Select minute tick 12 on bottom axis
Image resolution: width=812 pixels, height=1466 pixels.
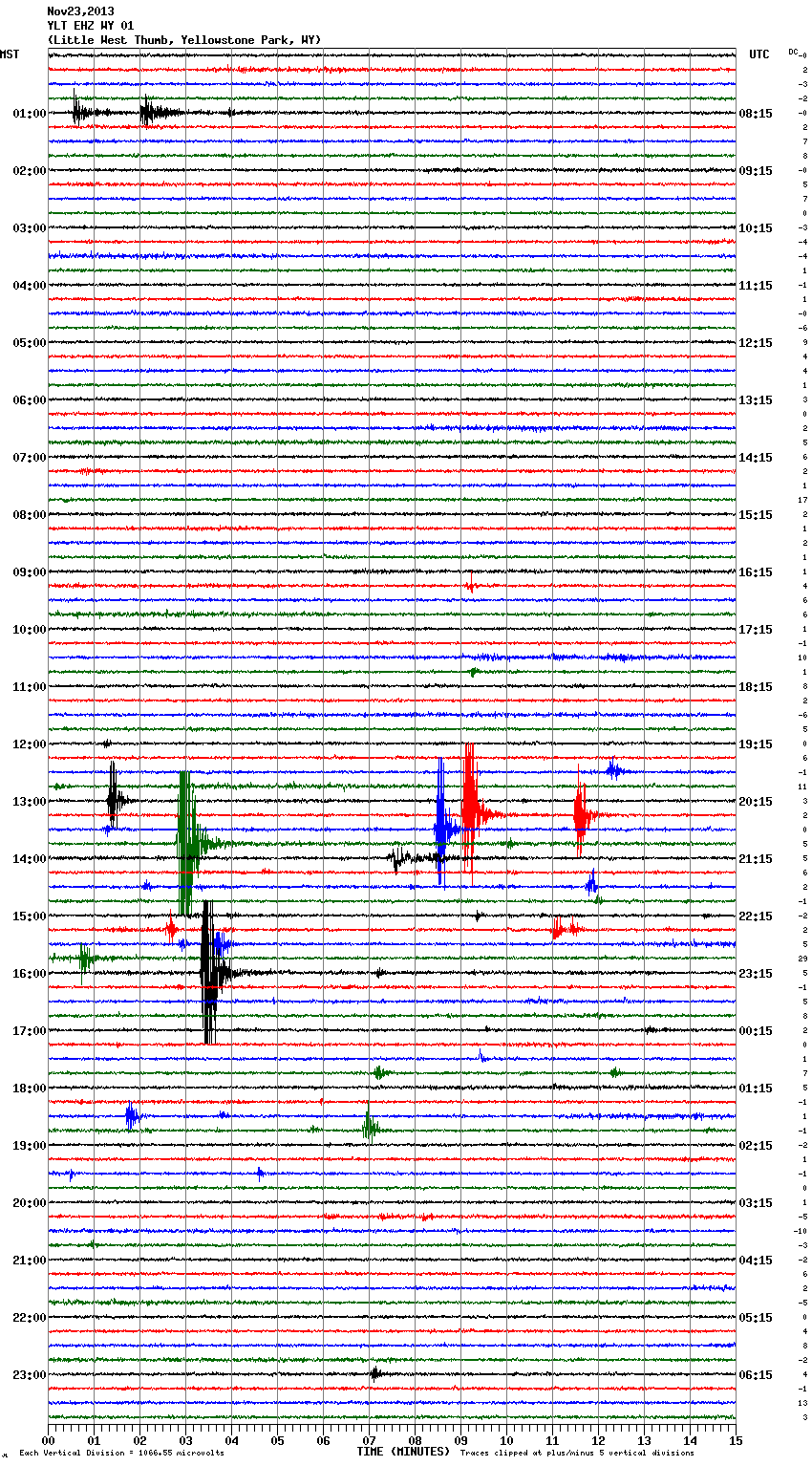pyautogui.click(x=598, y=1440)
